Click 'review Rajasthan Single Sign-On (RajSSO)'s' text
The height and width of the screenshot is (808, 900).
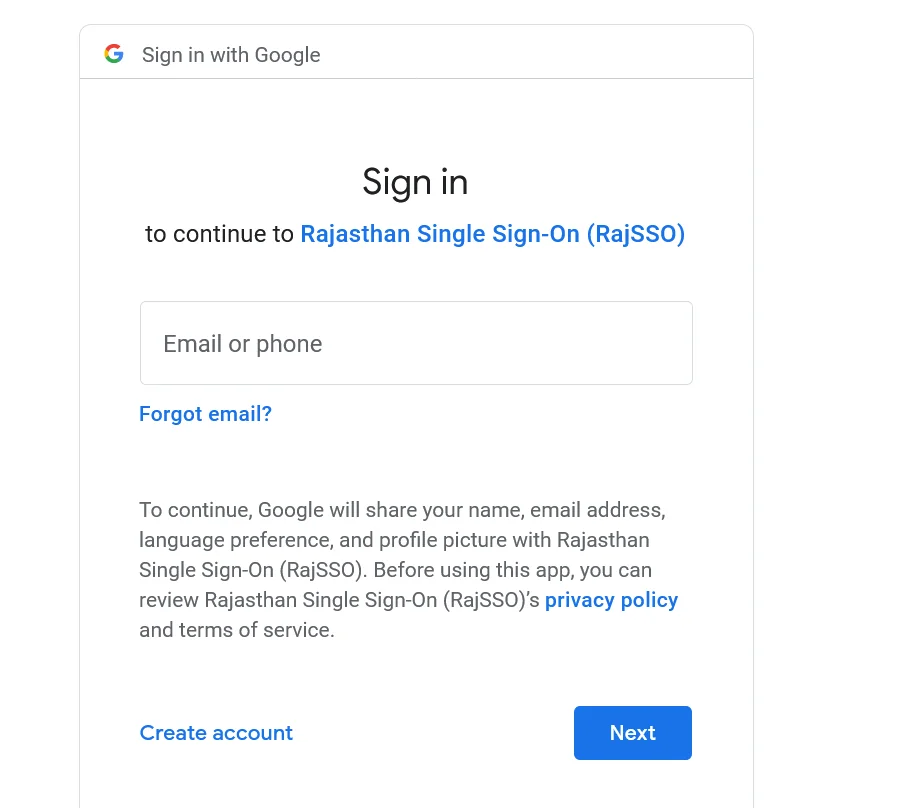[339, 600]
